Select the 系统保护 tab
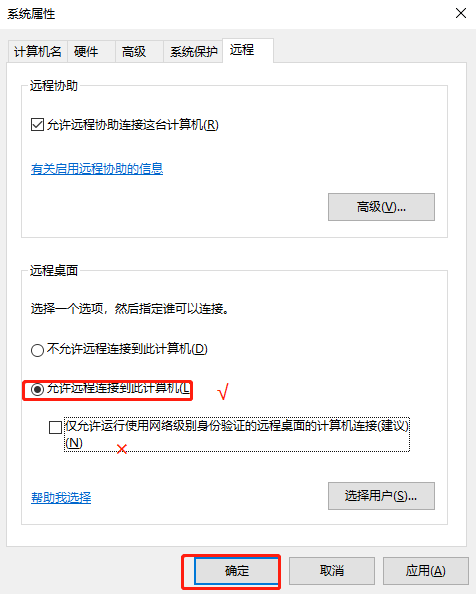The image size is (476, 594). 193,51
